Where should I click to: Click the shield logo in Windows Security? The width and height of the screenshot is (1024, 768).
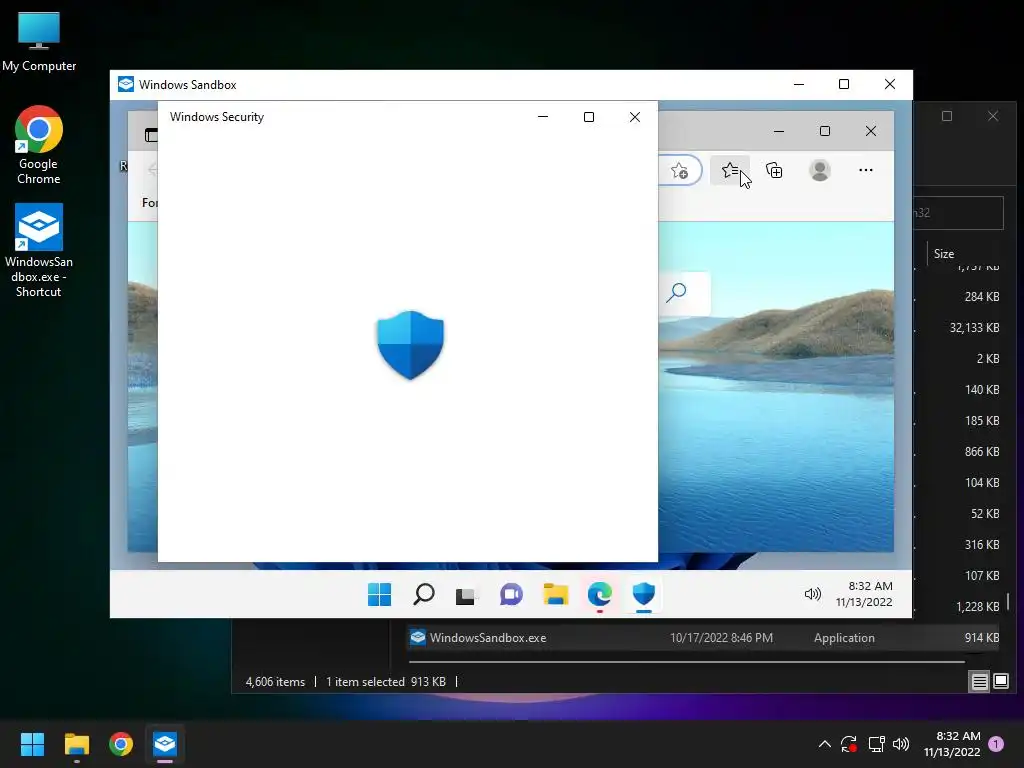(x=410, y=345)
